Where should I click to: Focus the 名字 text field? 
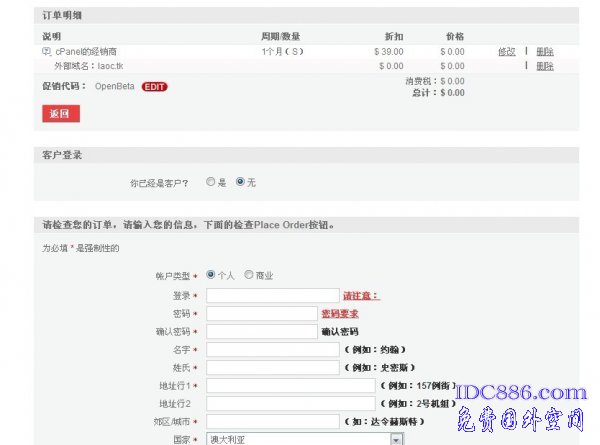coord(272,350)
